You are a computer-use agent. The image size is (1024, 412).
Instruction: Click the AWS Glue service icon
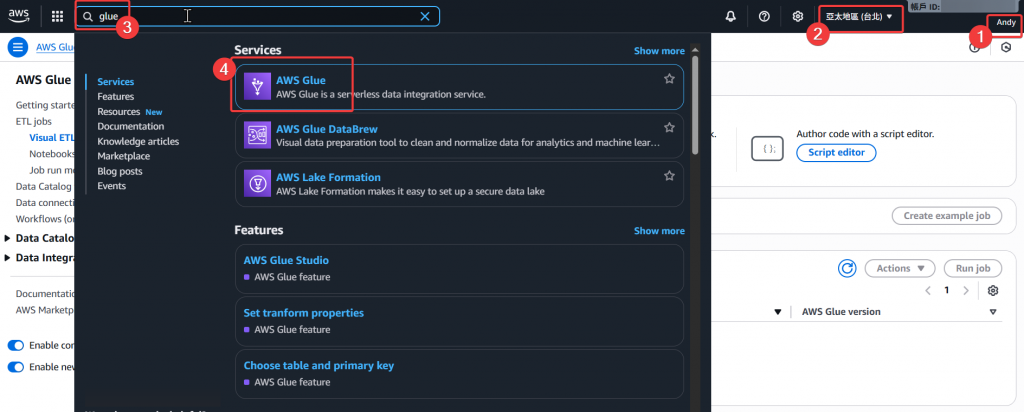pyautogui.click(x=257, y=86)
